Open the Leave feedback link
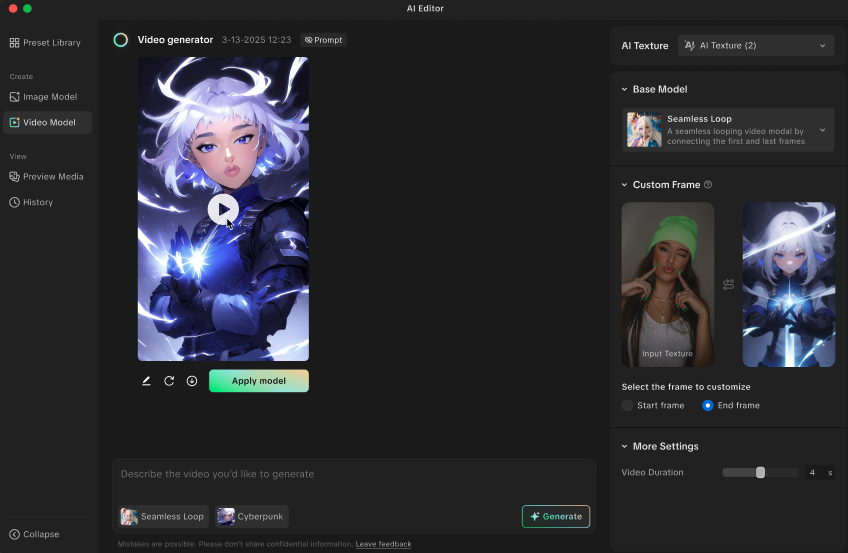 click(383, 544)
